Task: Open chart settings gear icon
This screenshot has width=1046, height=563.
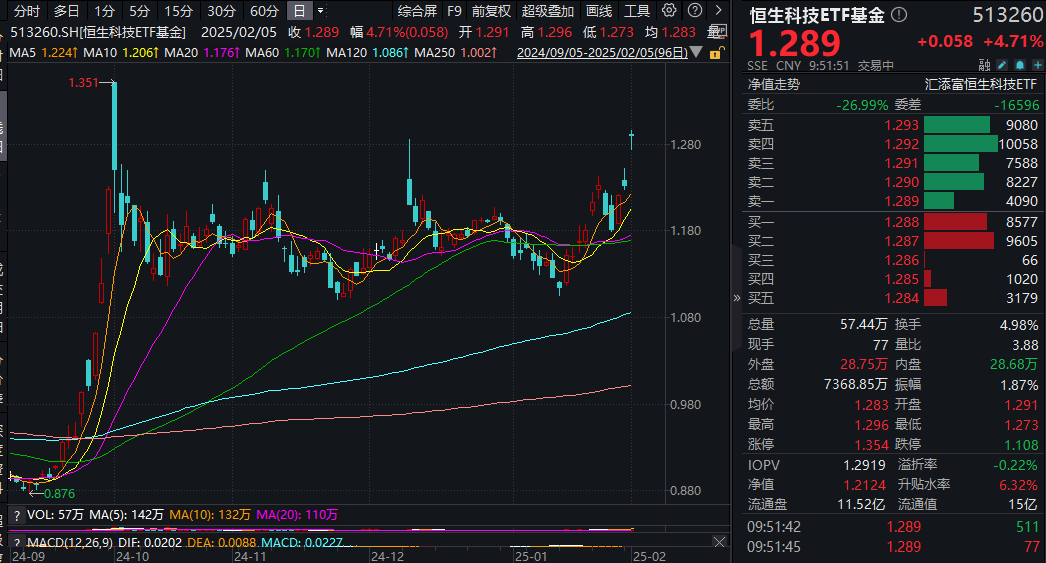Action: [669, 10]
